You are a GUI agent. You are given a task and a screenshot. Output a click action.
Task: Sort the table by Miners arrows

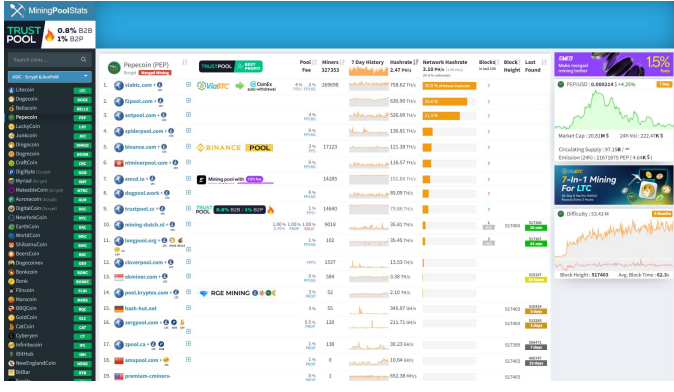point(342,62)
